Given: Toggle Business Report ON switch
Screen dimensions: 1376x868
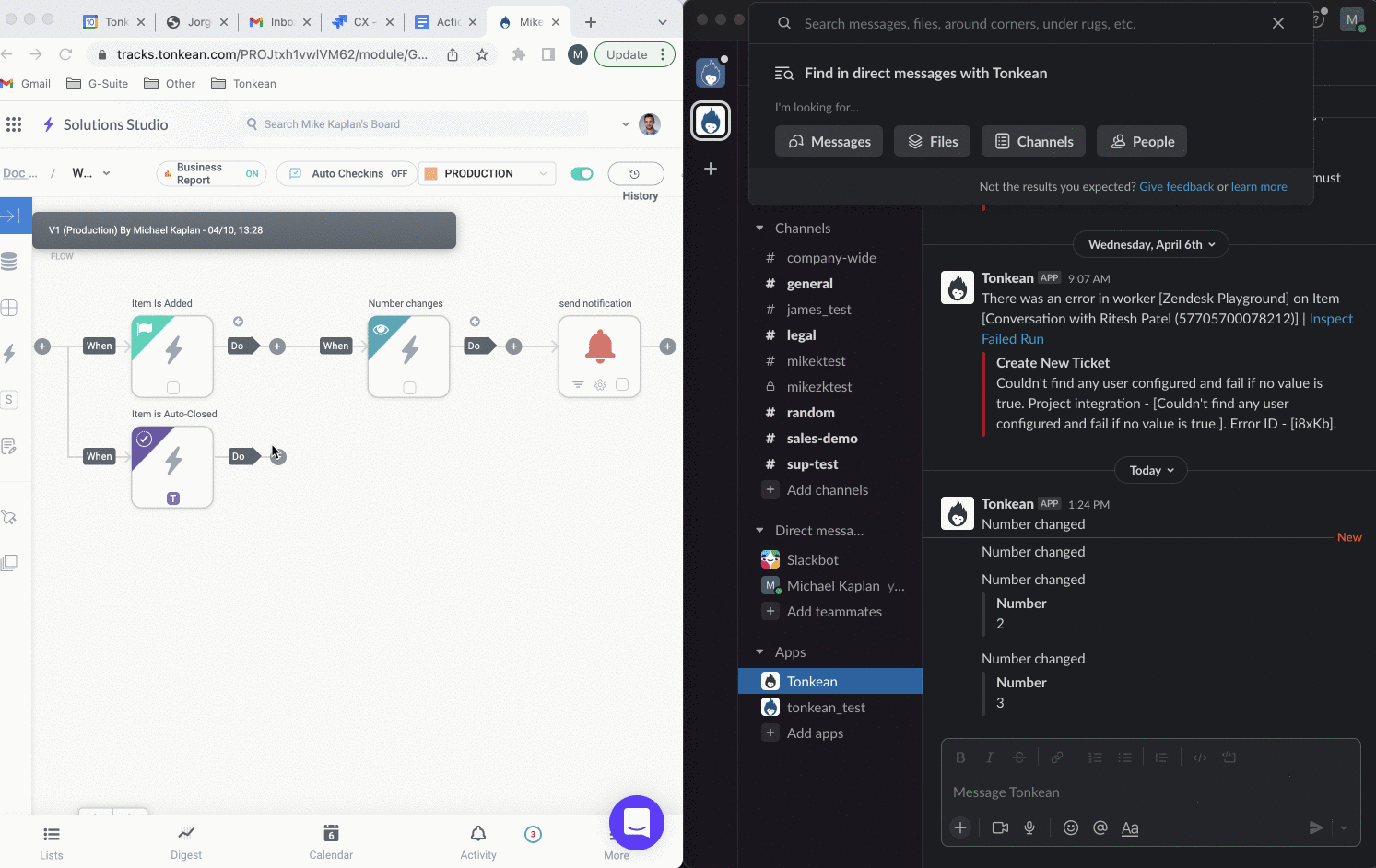Looking at the screenshot, I should pyautogui.click(x=252, y=174).
